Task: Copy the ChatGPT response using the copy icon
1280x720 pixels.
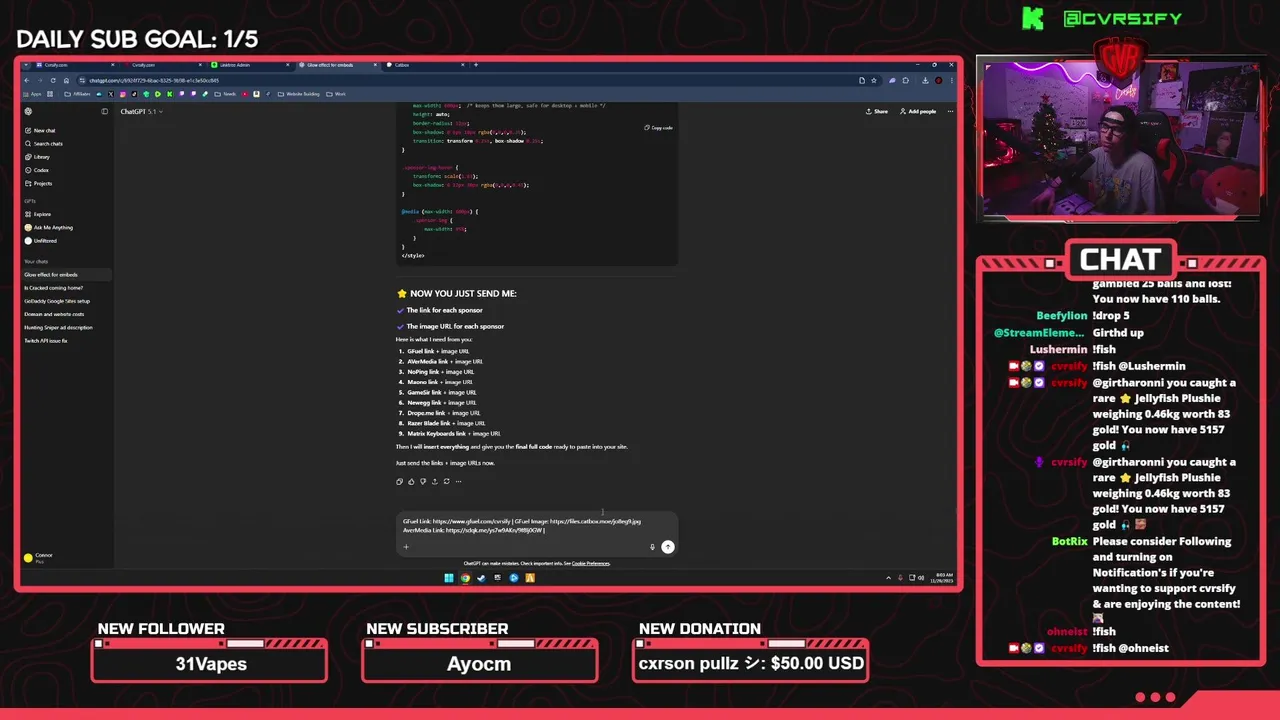Action: [x=399, y=481]
